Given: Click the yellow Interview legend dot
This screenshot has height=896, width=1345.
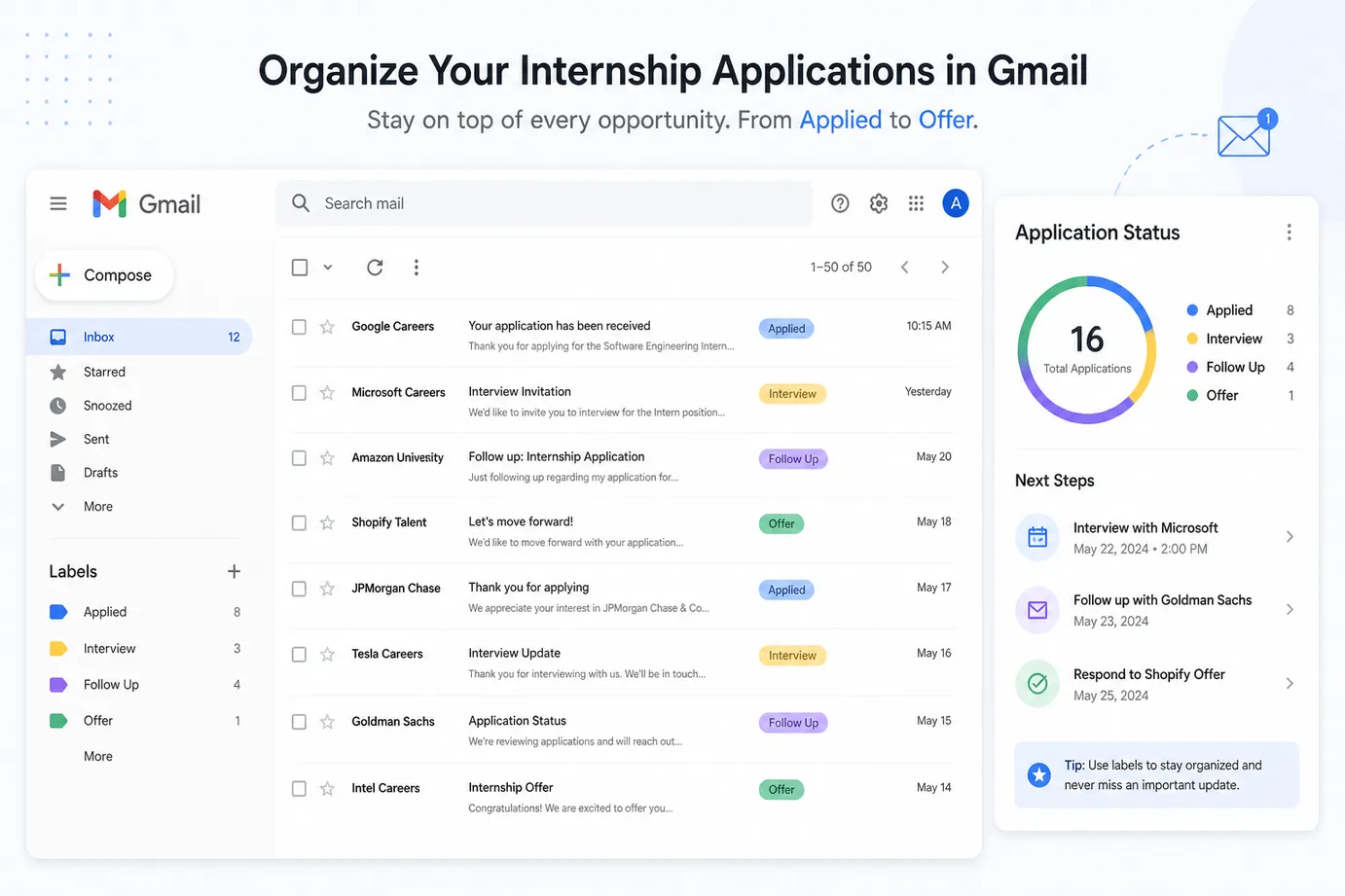Looking at the screenshot, I should pos(1192,339).
